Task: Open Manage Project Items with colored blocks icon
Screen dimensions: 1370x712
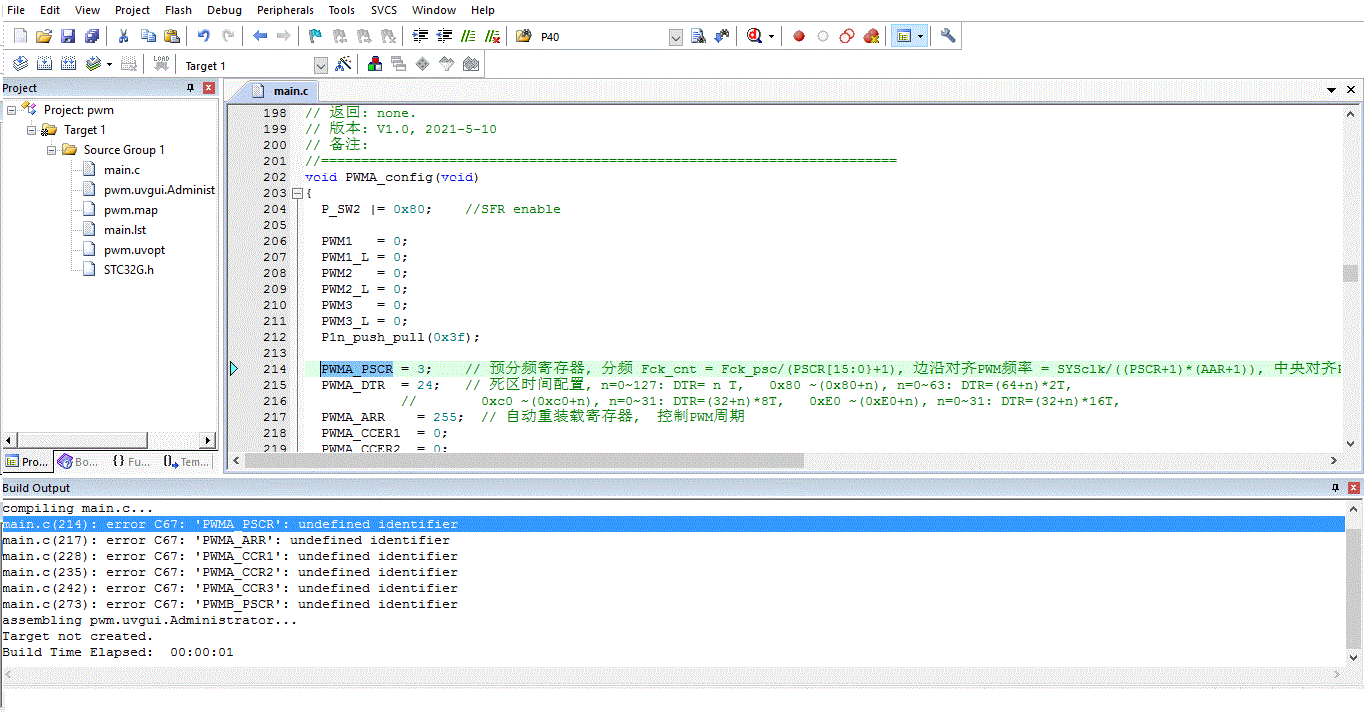Action: click(375, 64)
